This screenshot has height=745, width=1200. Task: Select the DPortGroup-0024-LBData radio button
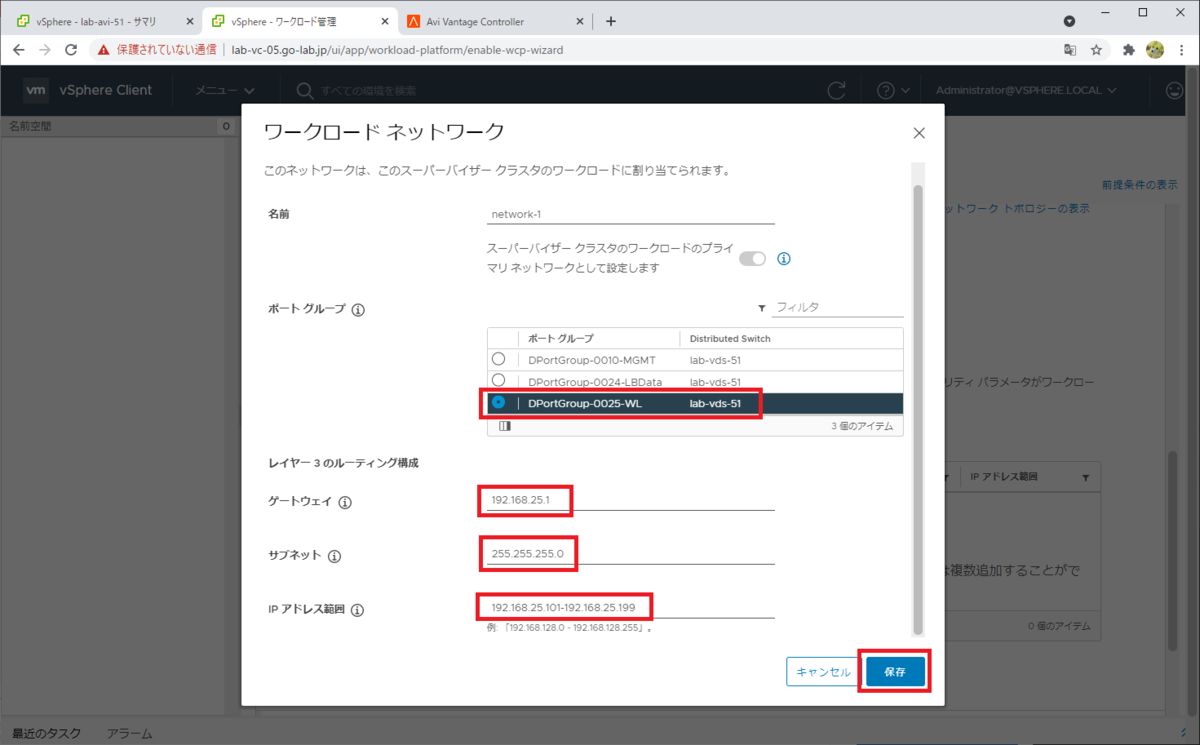499,380
